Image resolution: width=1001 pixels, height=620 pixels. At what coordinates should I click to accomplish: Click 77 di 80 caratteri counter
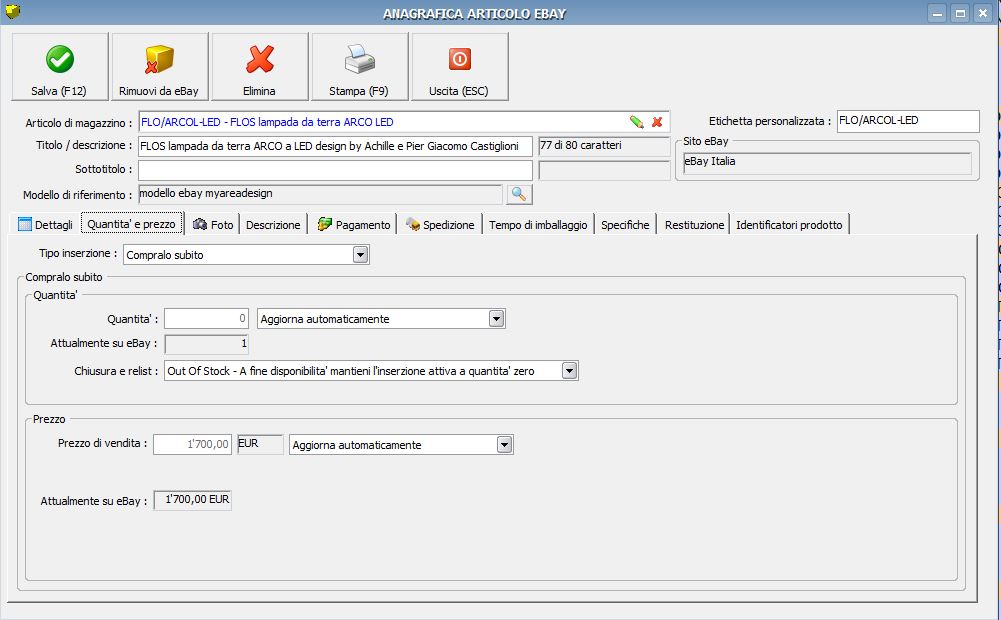click(604, 146)
